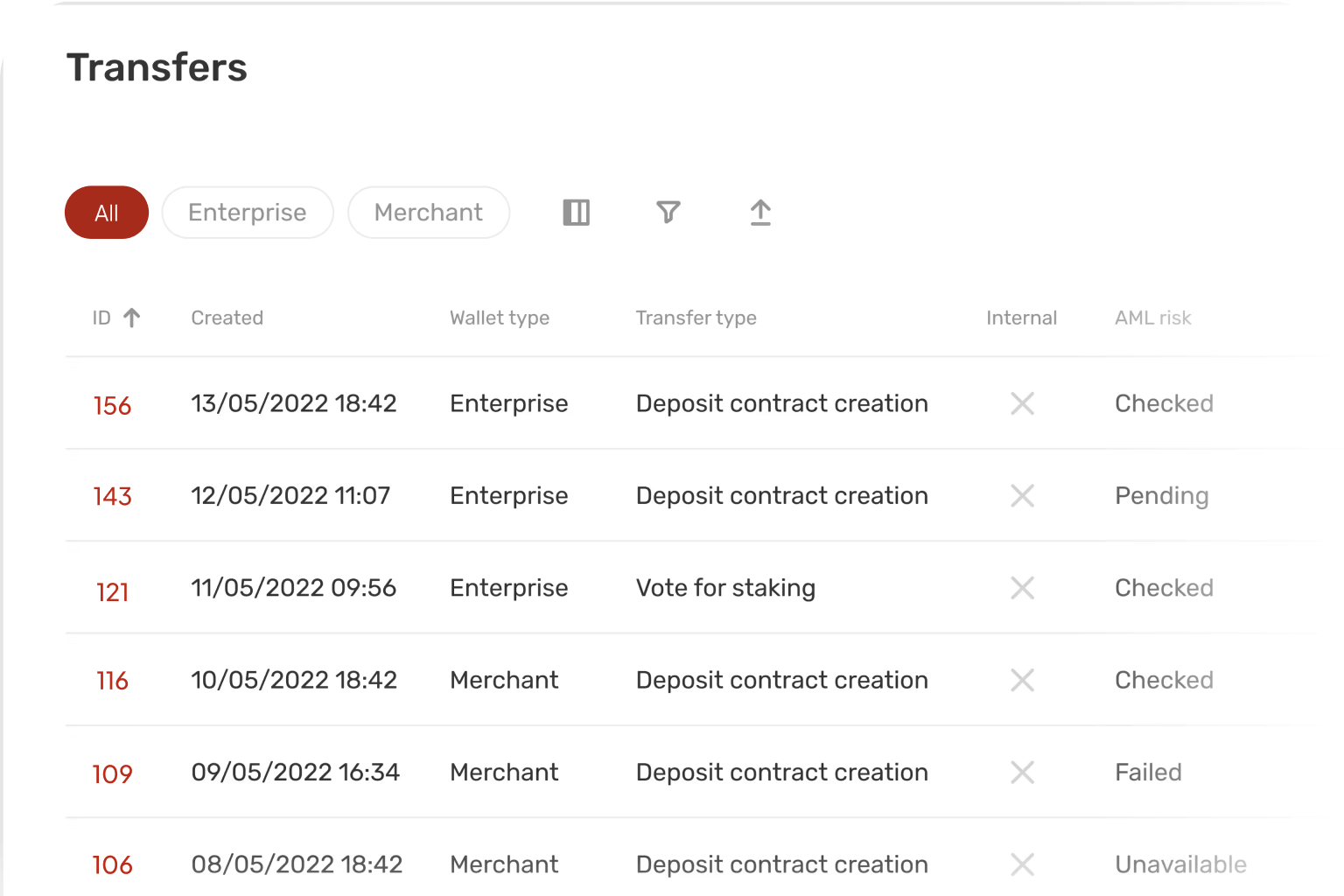Switch to the Enterprise filter tab
The image size is (1344, 896).
248,213
